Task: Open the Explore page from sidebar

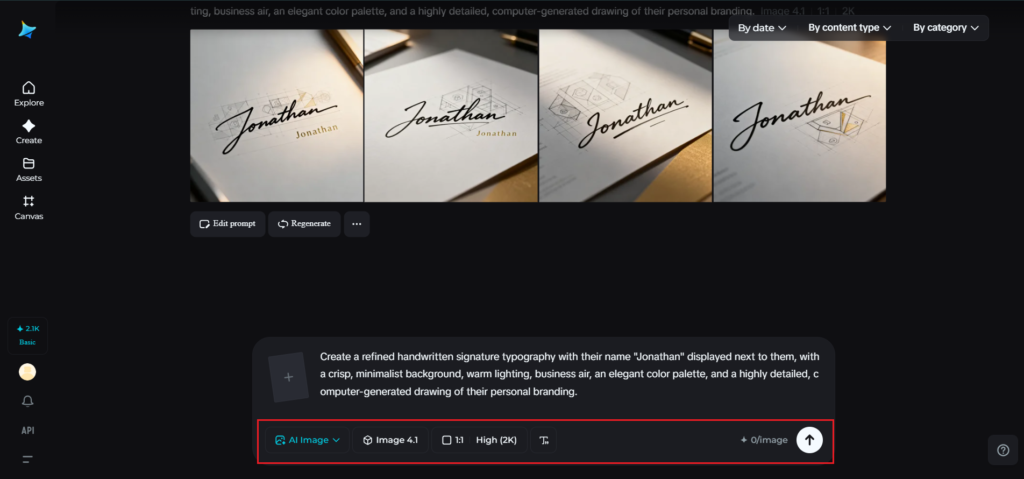Action: point(28,93)
